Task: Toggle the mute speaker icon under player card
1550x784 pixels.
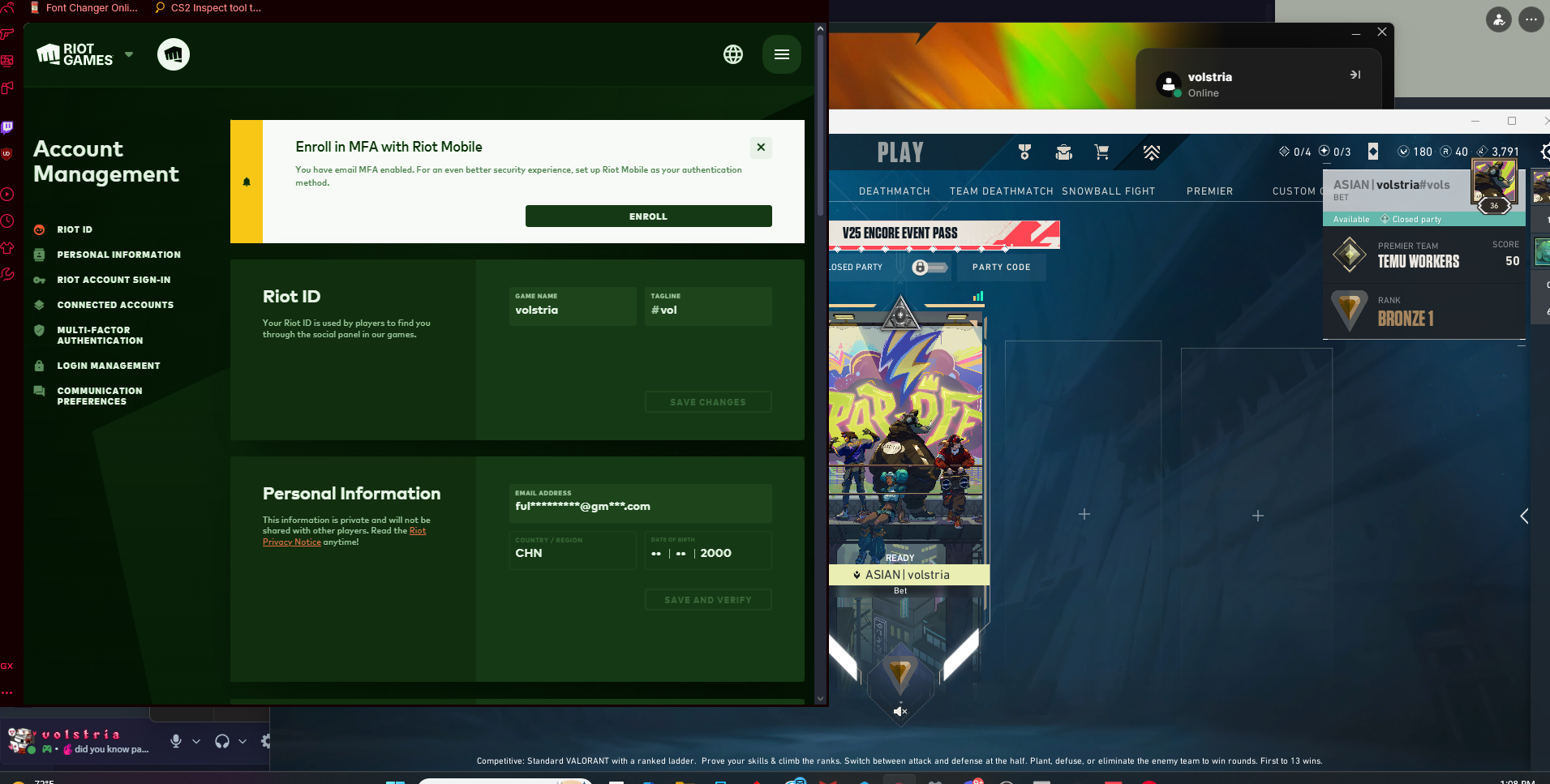Action: point(900,711)
